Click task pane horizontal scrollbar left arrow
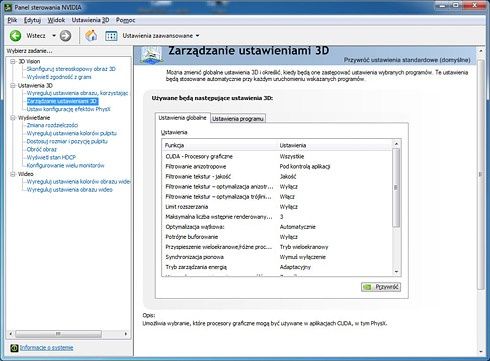 (x=11, y=334)
